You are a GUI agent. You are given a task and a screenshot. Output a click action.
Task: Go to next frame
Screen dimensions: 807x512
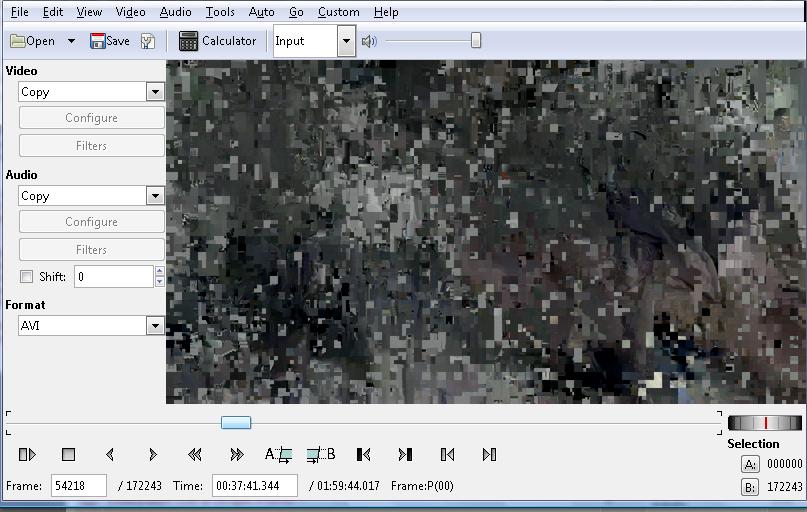tap(152, 454)
